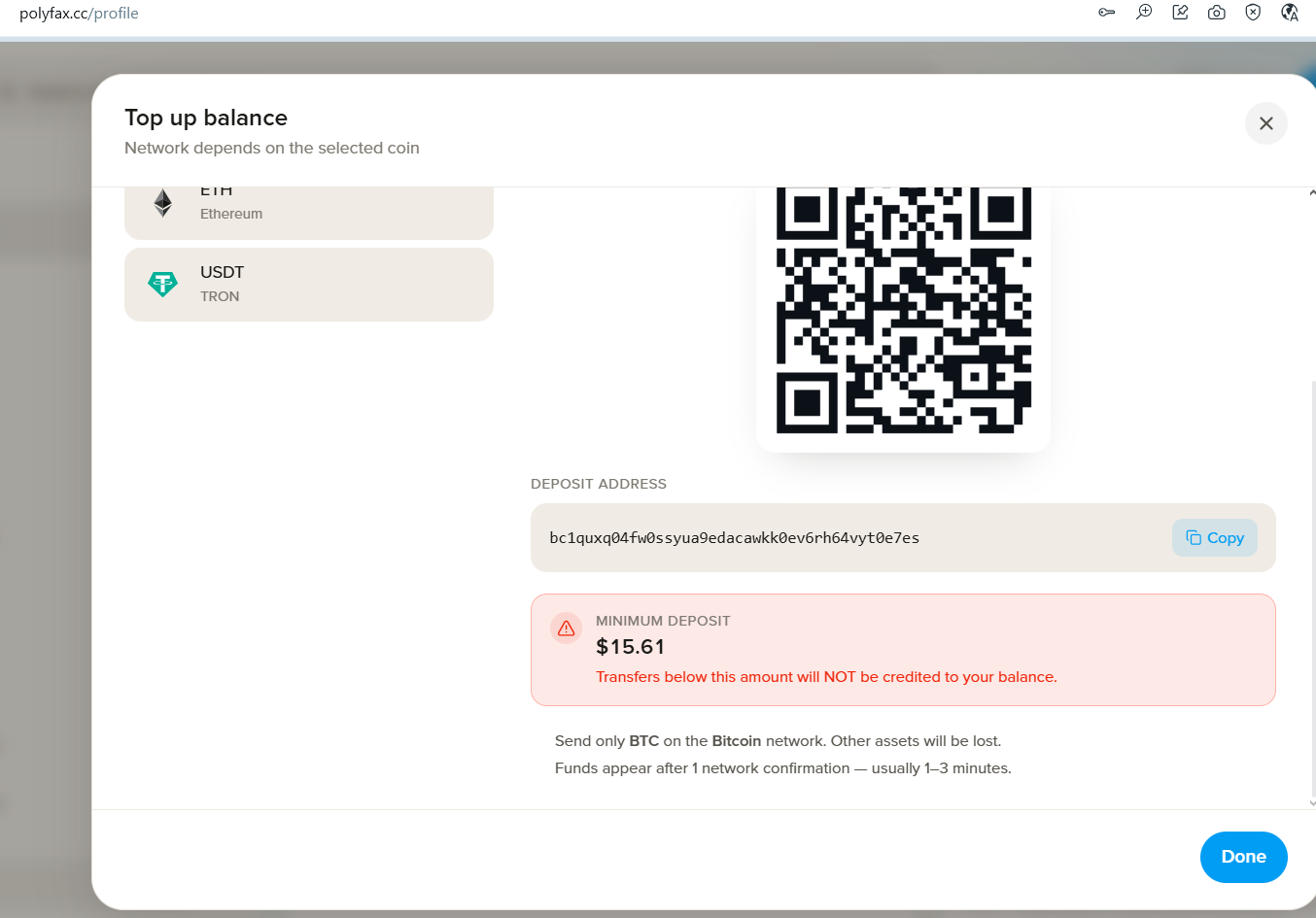
Task: Click the dialog scrollbar up arrow
Action: [1312, 192]
